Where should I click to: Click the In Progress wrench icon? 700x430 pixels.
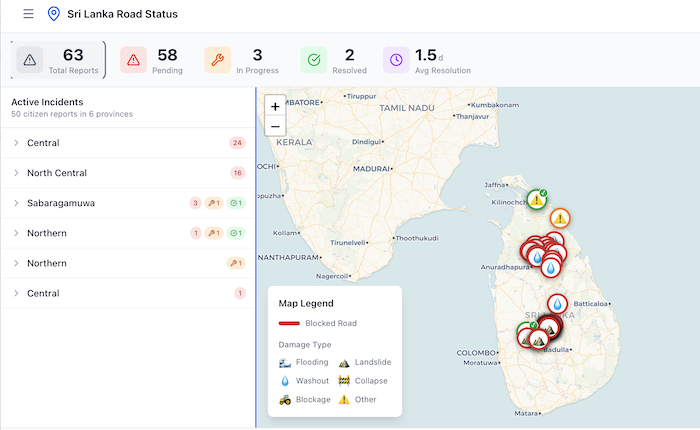tap(217, 60)
